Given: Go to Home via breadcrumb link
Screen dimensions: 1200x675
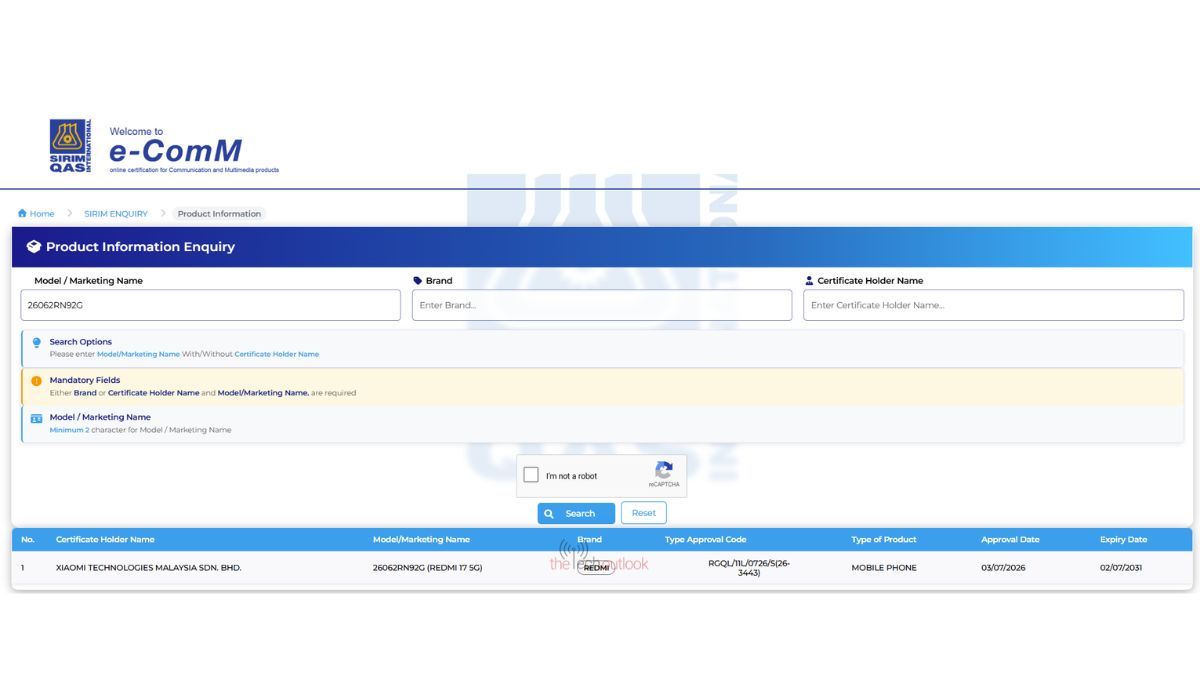Looking at the screenshot, I should point(42,214).
